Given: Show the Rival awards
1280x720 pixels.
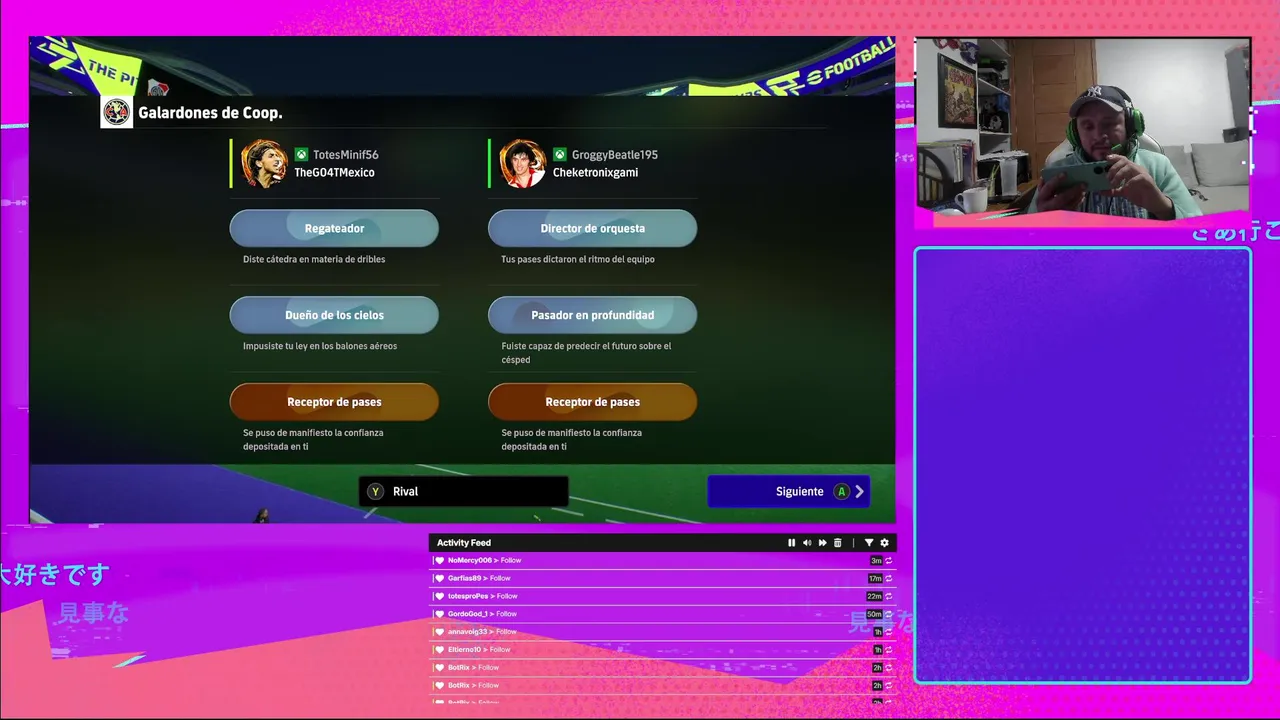Looking at the screenshot, I should point(464,491).
